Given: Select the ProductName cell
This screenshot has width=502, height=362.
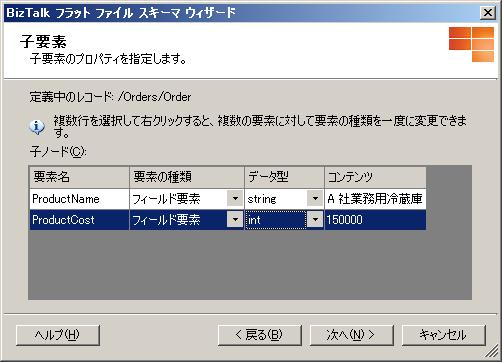Looking at the screenshot, I should [x=79, y=199].
